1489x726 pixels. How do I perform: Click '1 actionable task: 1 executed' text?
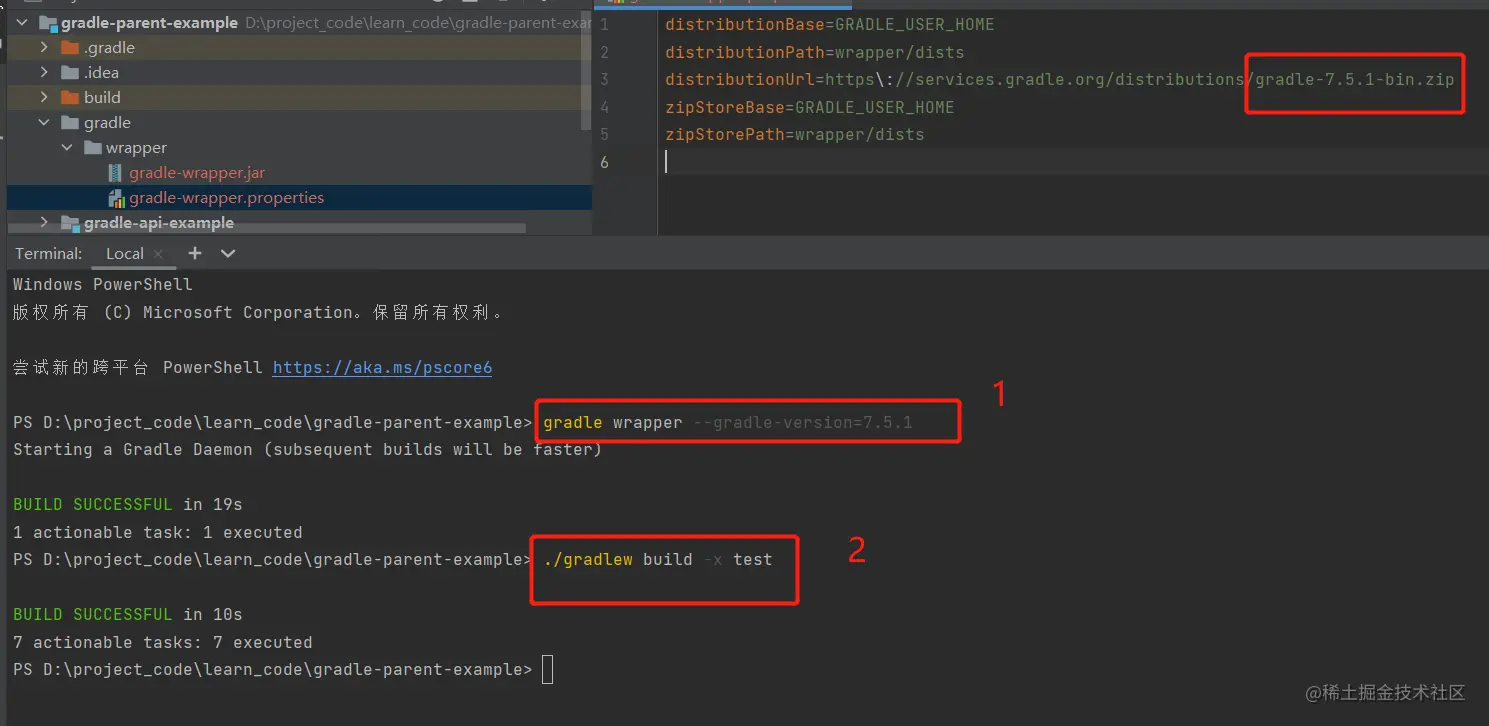tap(158, 532)
